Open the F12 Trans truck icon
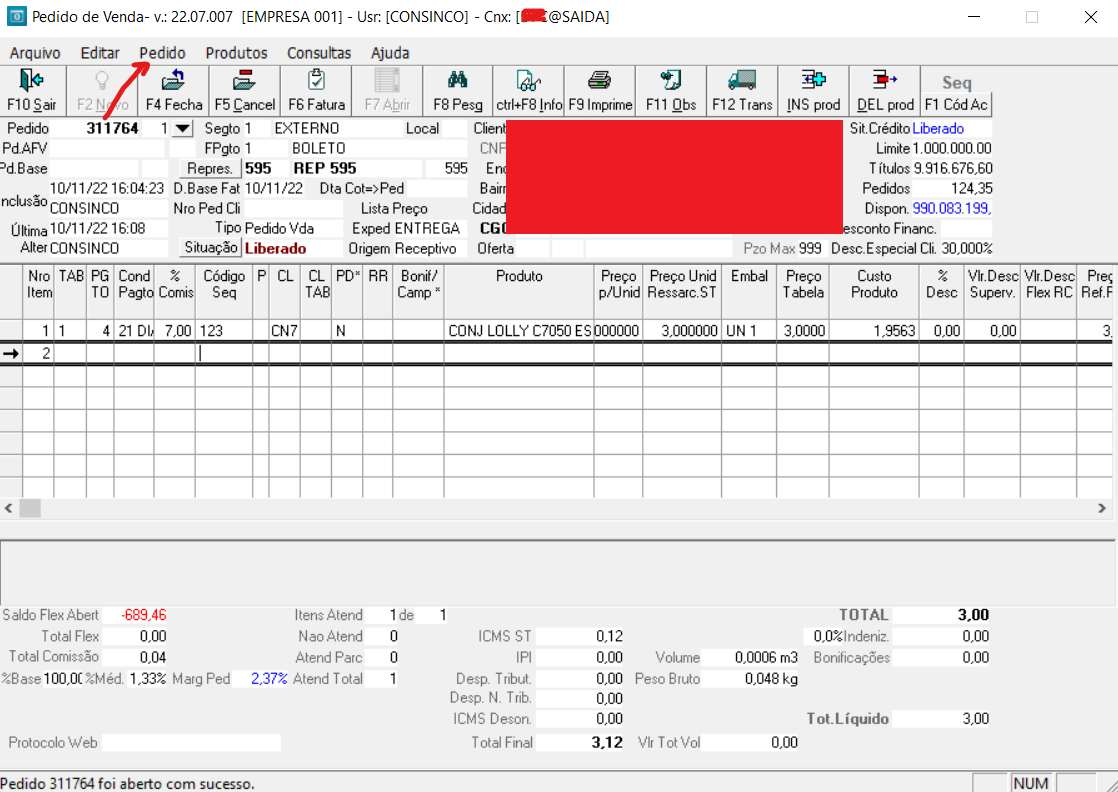The width and height of the screenshot is (1118, 792). [742, 80]
